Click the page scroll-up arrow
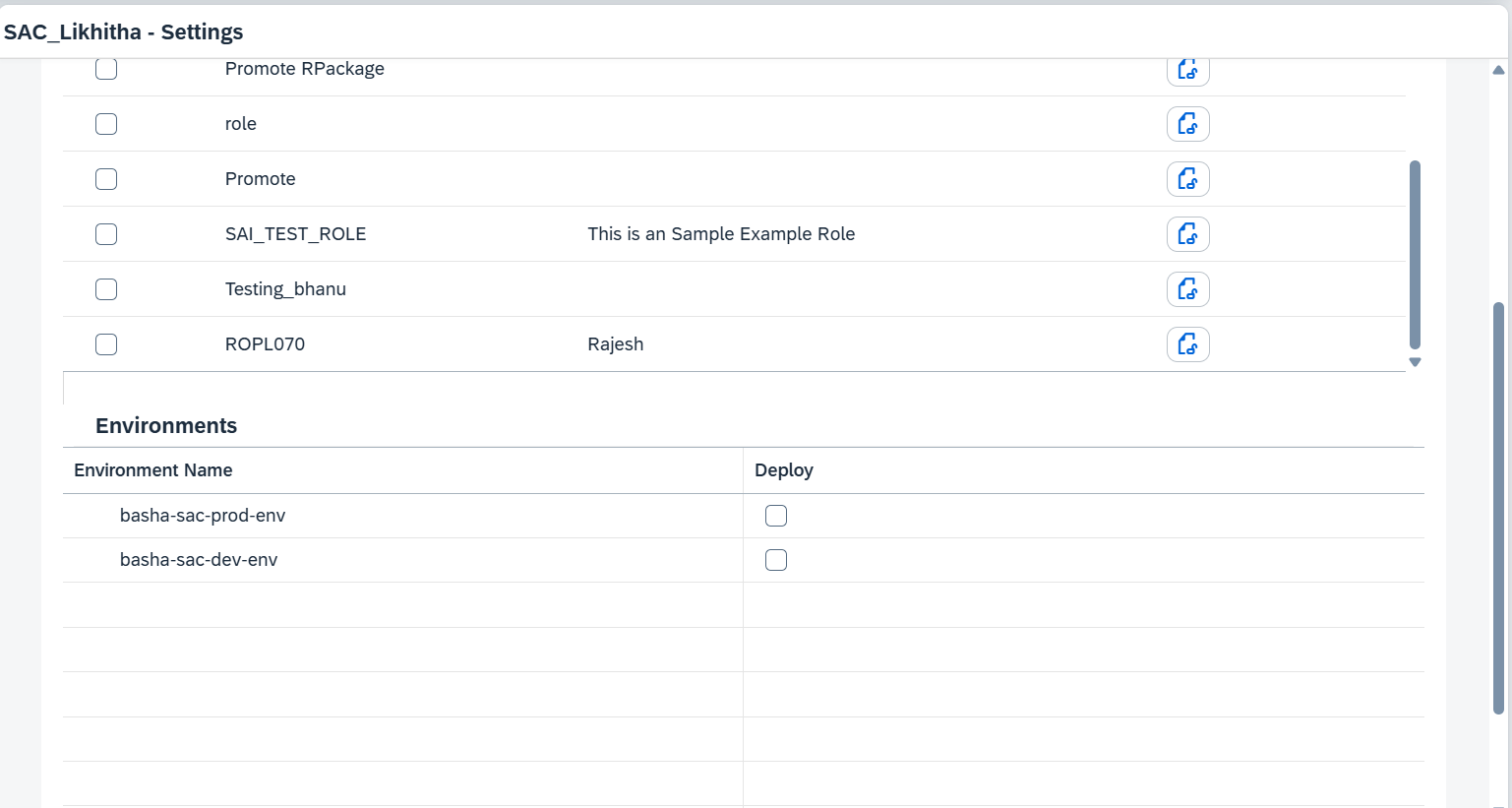The image size is (1512, 808). [1498, 70]
